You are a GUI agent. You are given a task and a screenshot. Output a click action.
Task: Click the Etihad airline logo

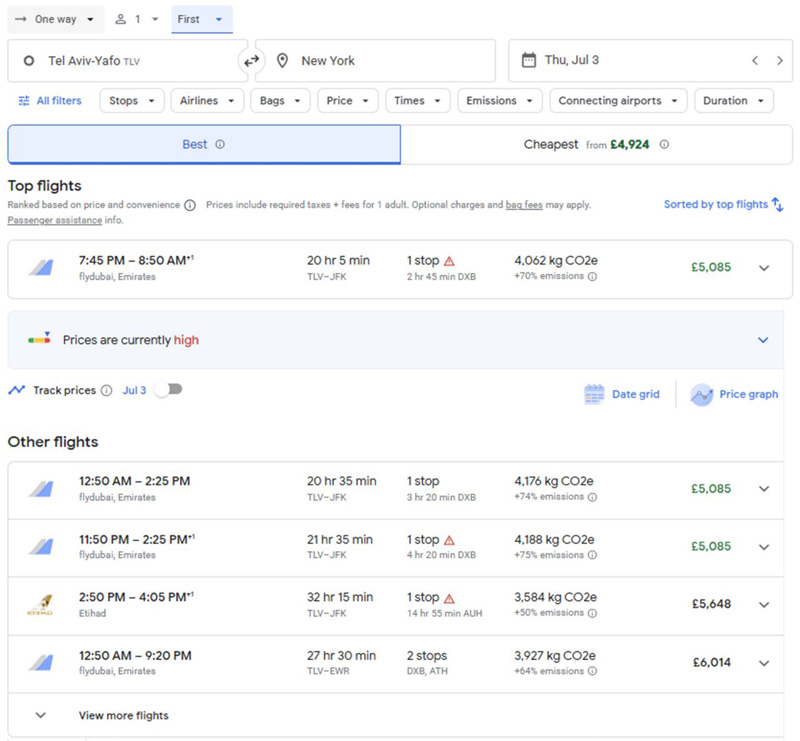coord(40,605)
